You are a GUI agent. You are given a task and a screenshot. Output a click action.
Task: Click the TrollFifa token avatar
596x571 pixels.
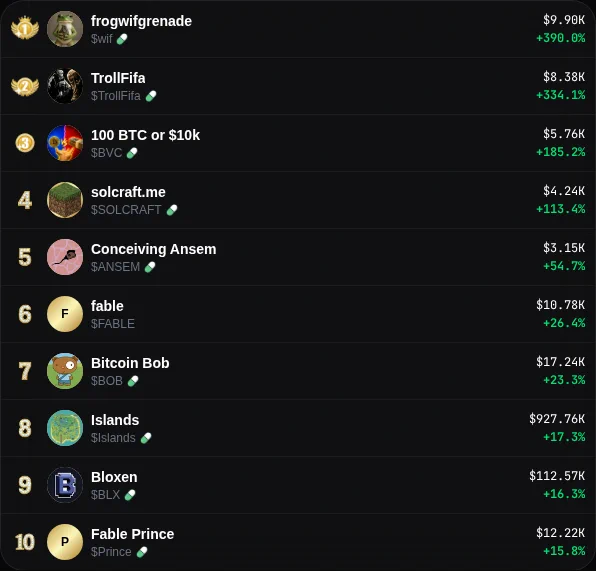(x=65, y=86)
